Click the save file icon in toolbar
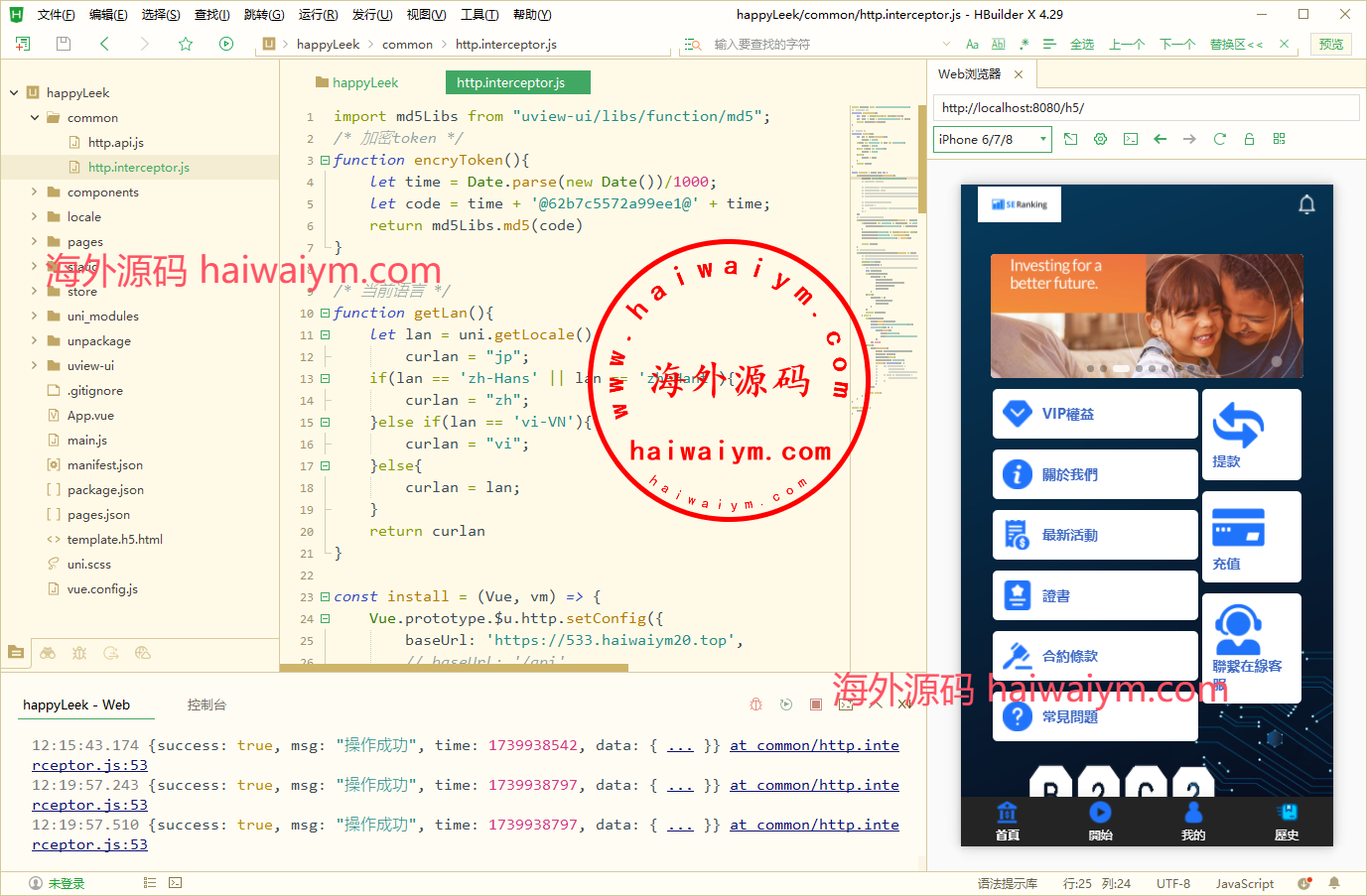The image size is (1367, 896). 64,44
